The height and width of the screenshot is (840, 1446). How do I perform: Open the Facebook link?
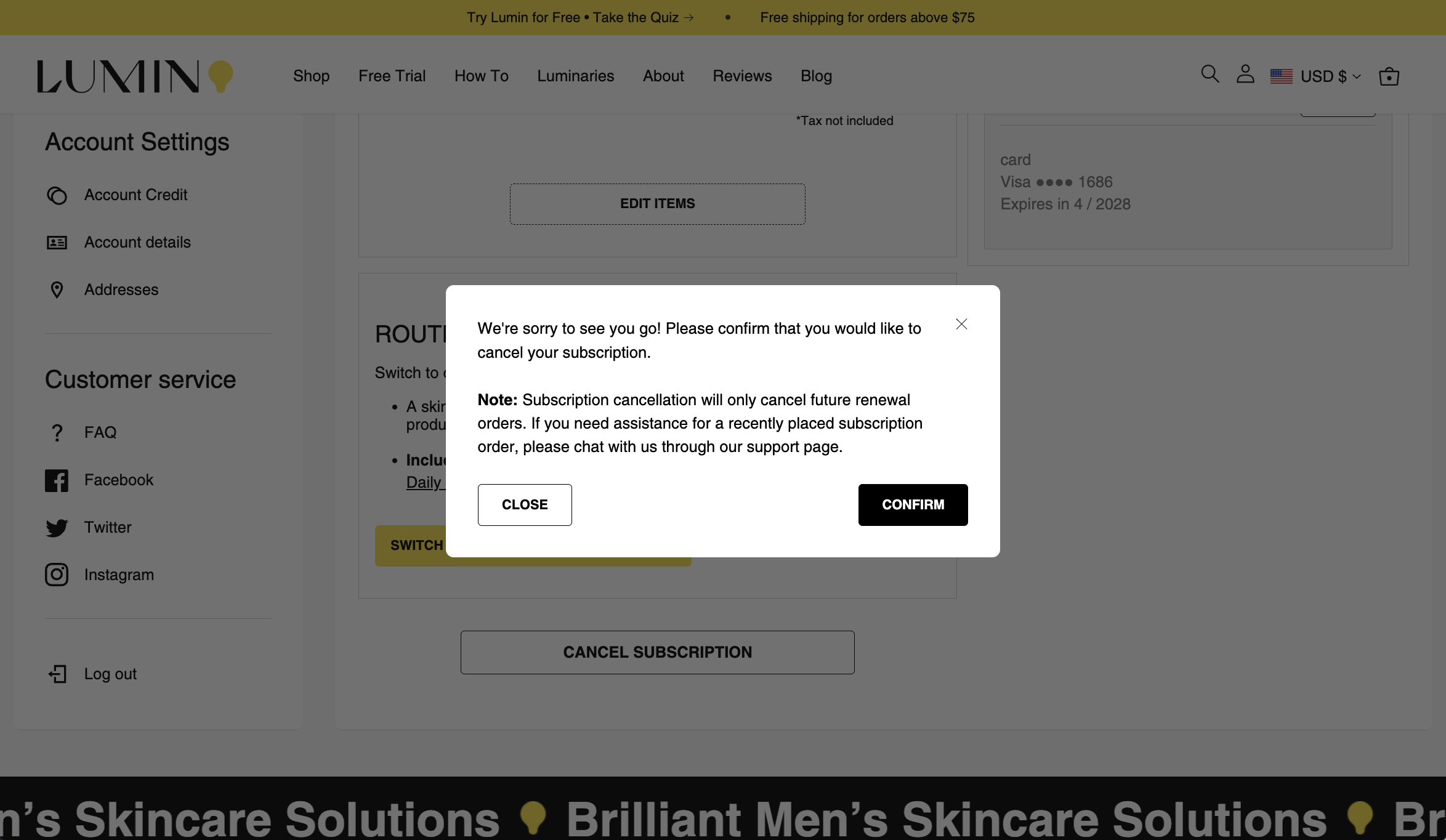point(119,480)
